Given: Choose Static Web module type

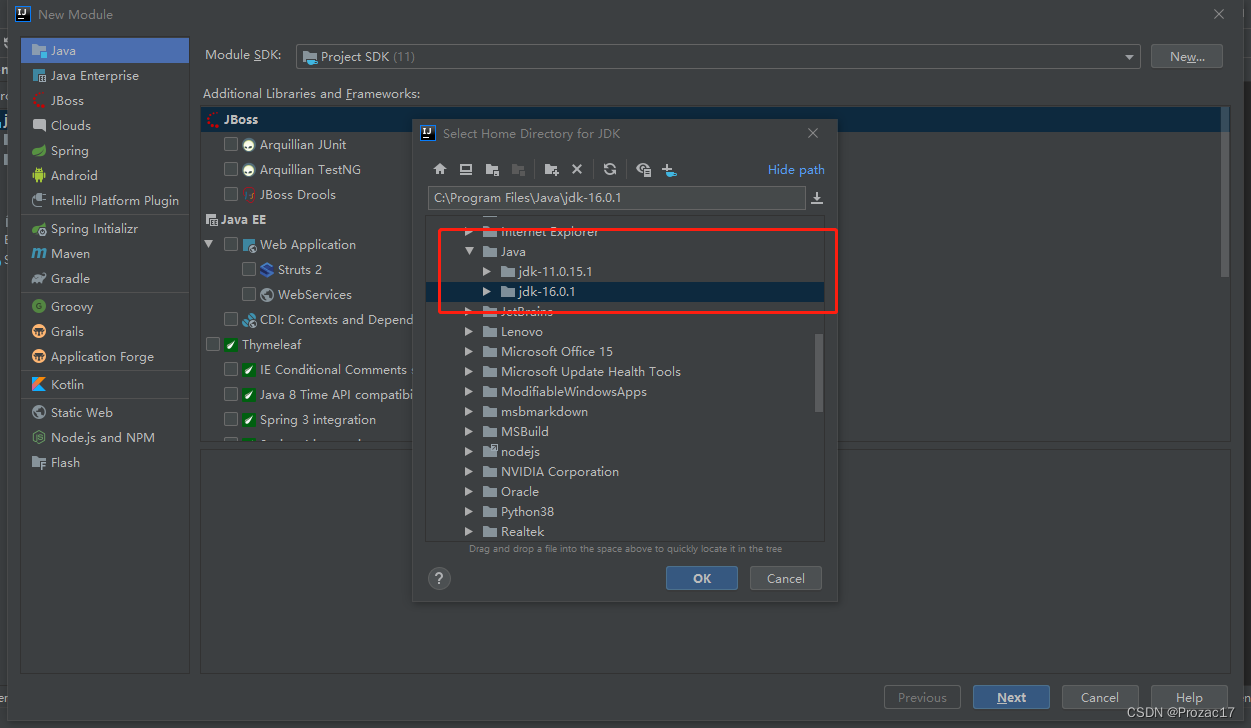Looking at the screenshot, I should point(105,412).
